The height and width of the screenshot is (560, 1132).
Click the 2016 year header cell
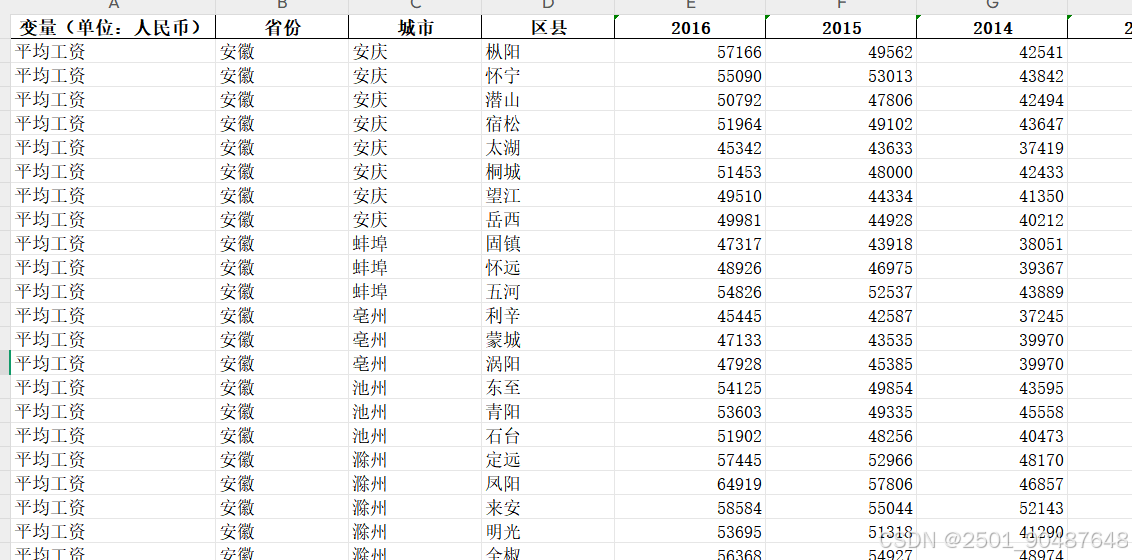[690, 27]
